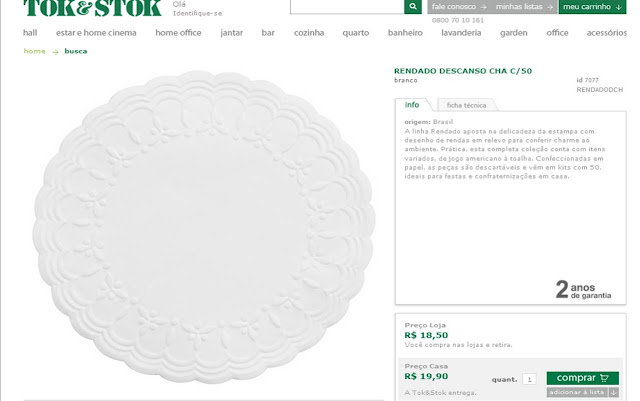Click the 'Identifique-se' login link

coord(198,13)
